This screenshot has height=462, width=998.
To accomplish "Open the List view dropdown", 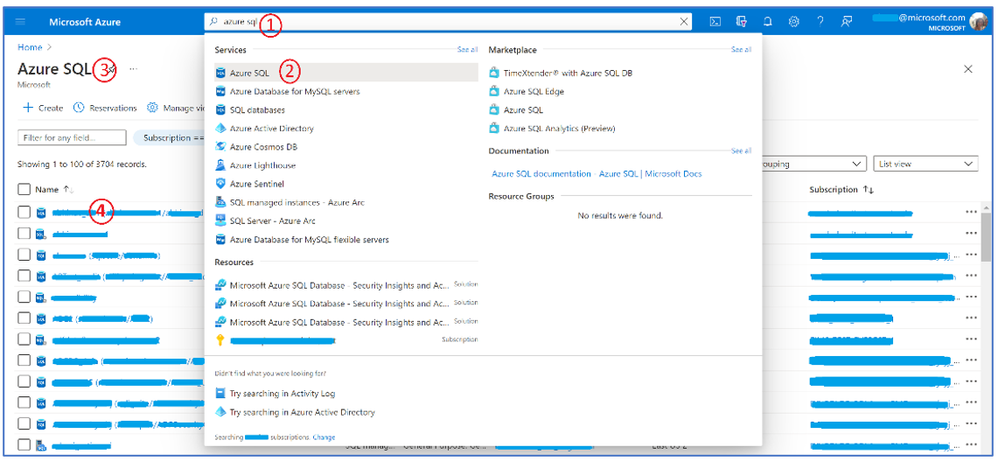I will pyautogui.click(x=925, y=164).
